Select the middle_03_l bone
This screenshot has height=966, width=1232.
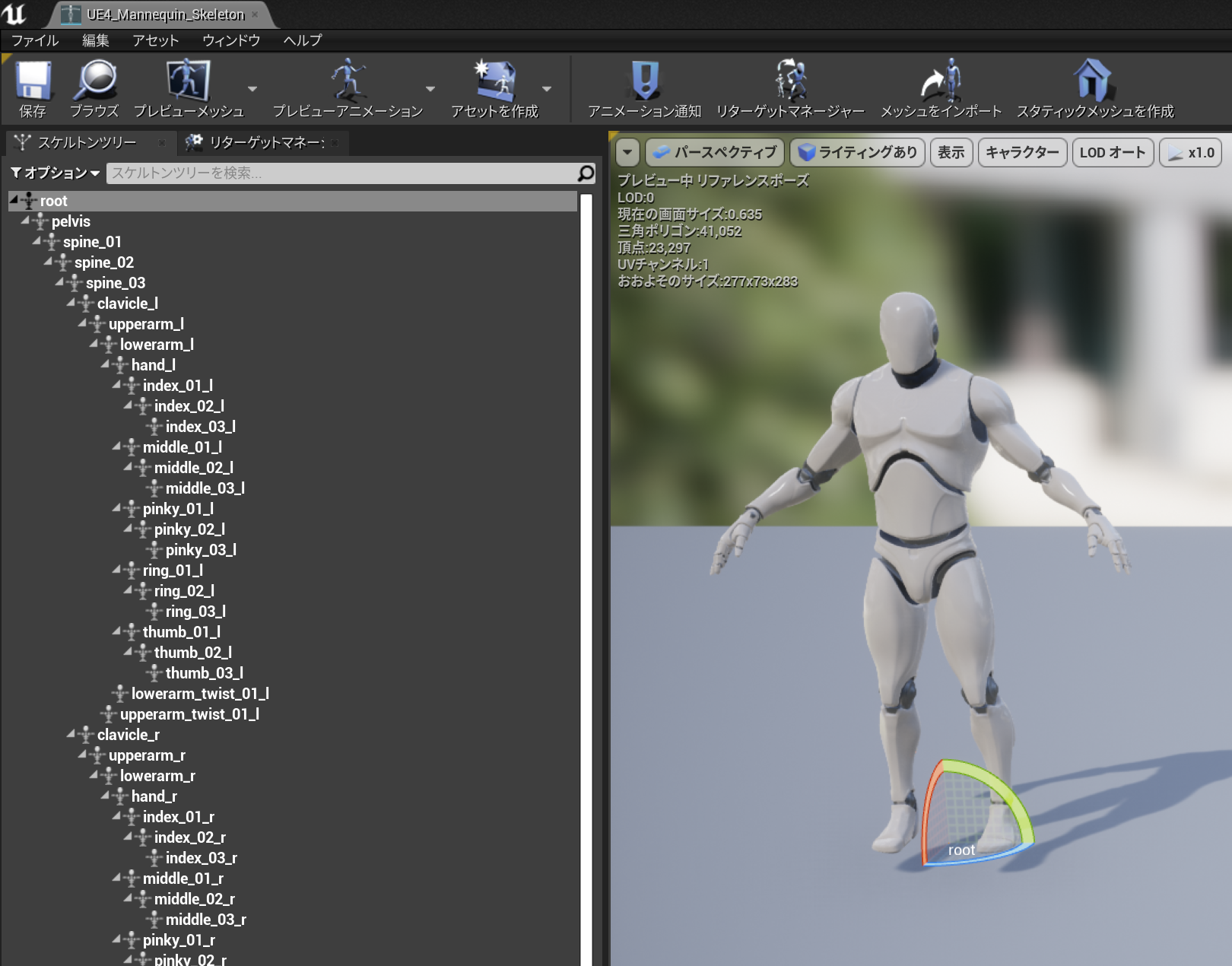click(x=205, y=488)
